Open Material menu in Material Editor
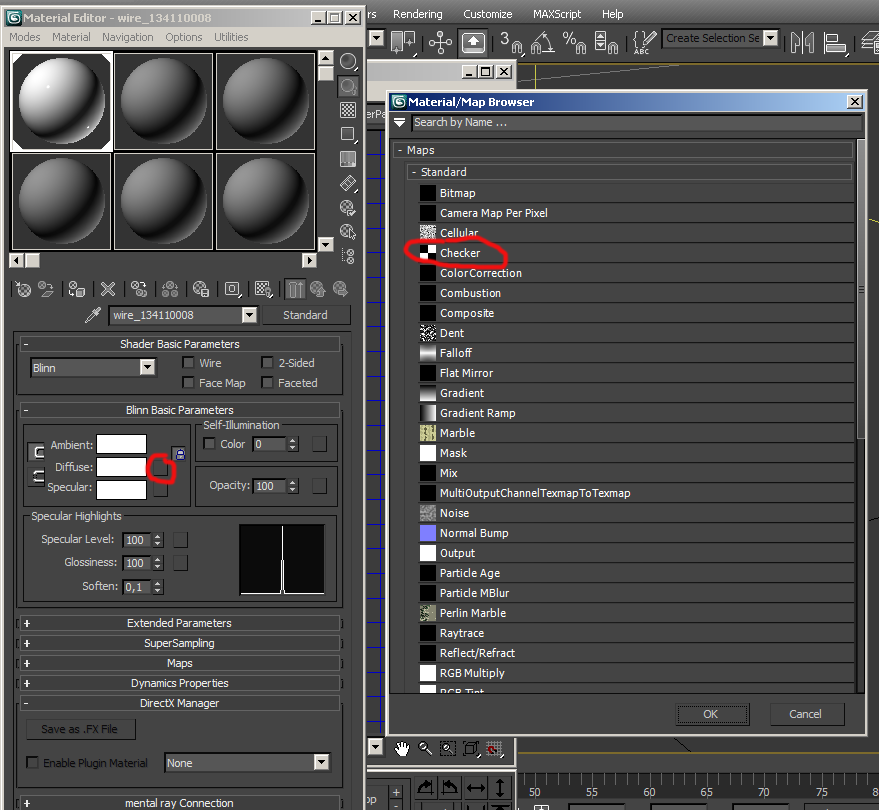 pos(71,37)
